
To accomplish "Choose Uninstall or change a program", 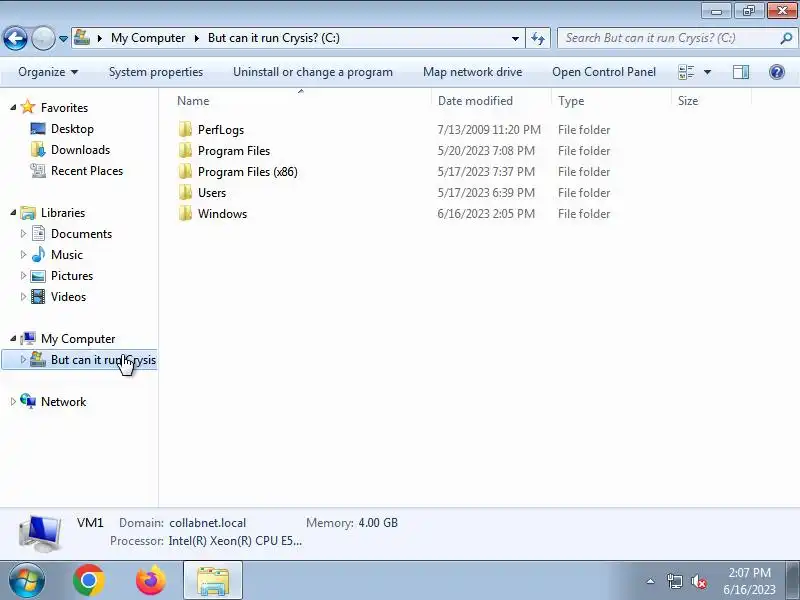I will coord(313,72).
